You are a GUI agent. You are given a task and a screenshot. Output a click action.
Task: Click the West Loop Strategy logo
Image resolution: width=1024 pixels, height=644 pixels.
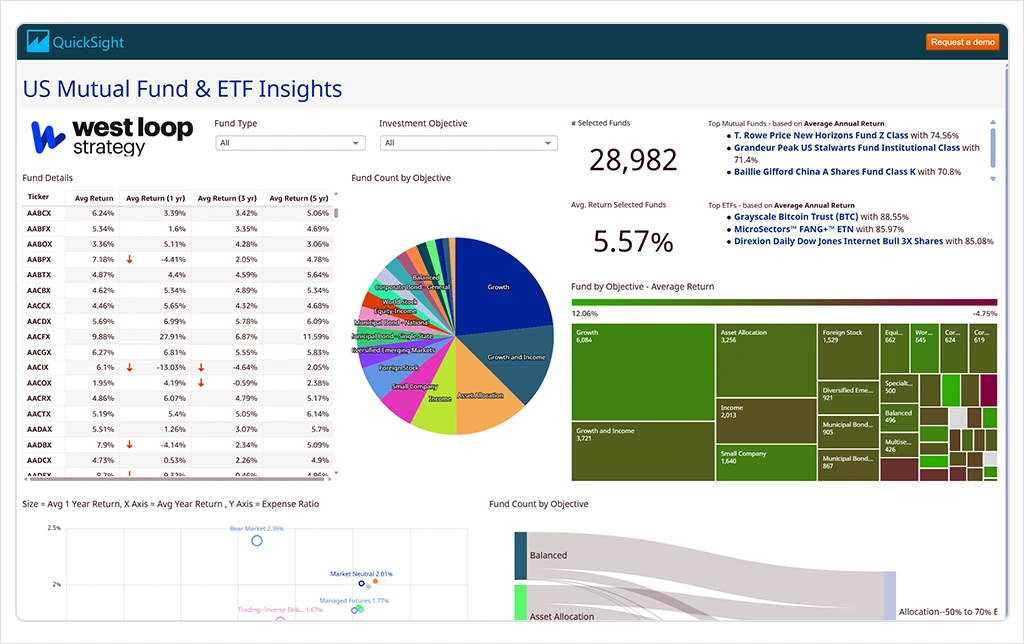click(111, 137)
